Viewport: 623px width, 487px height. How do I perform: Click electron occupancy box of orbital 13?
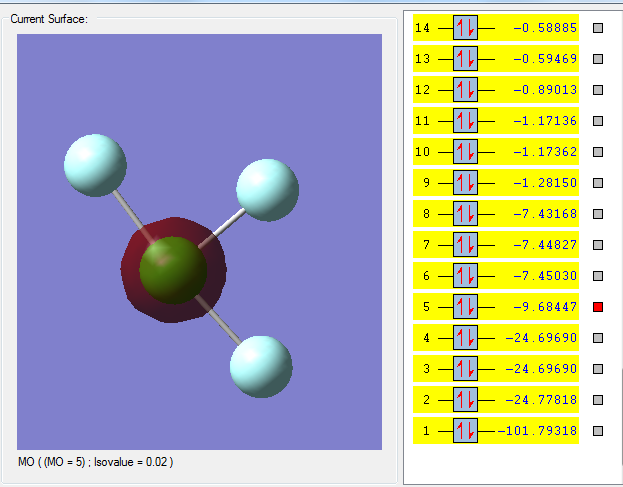pyautogui.click(x=465, y=59)
